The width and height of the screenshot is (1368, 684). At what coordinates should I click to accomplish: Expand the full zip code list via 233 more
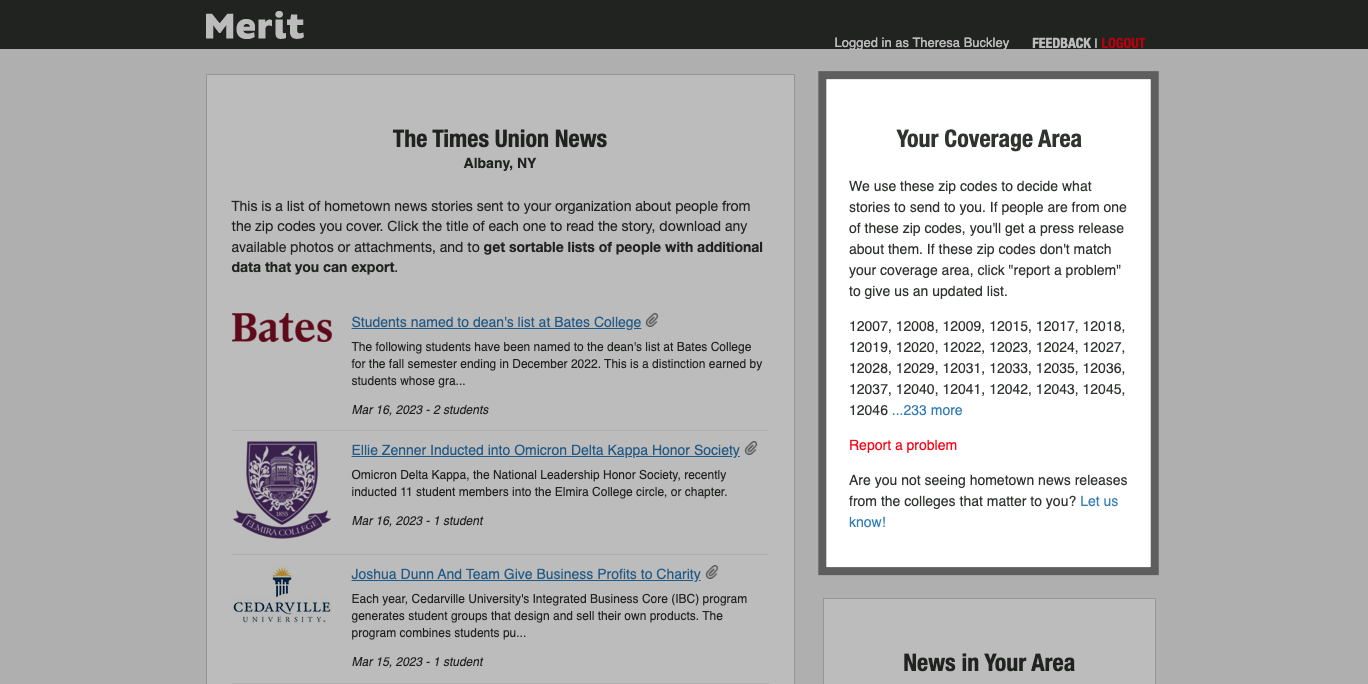point(927,410)
